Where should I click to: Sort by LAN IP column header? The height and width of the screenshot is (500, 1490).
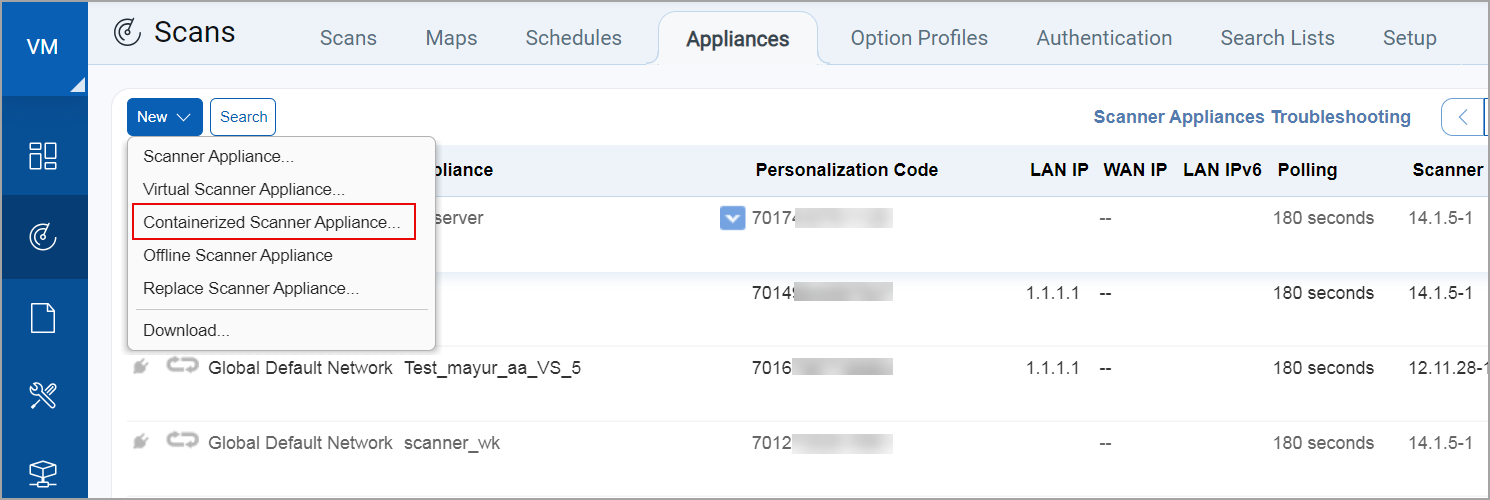1059,170
